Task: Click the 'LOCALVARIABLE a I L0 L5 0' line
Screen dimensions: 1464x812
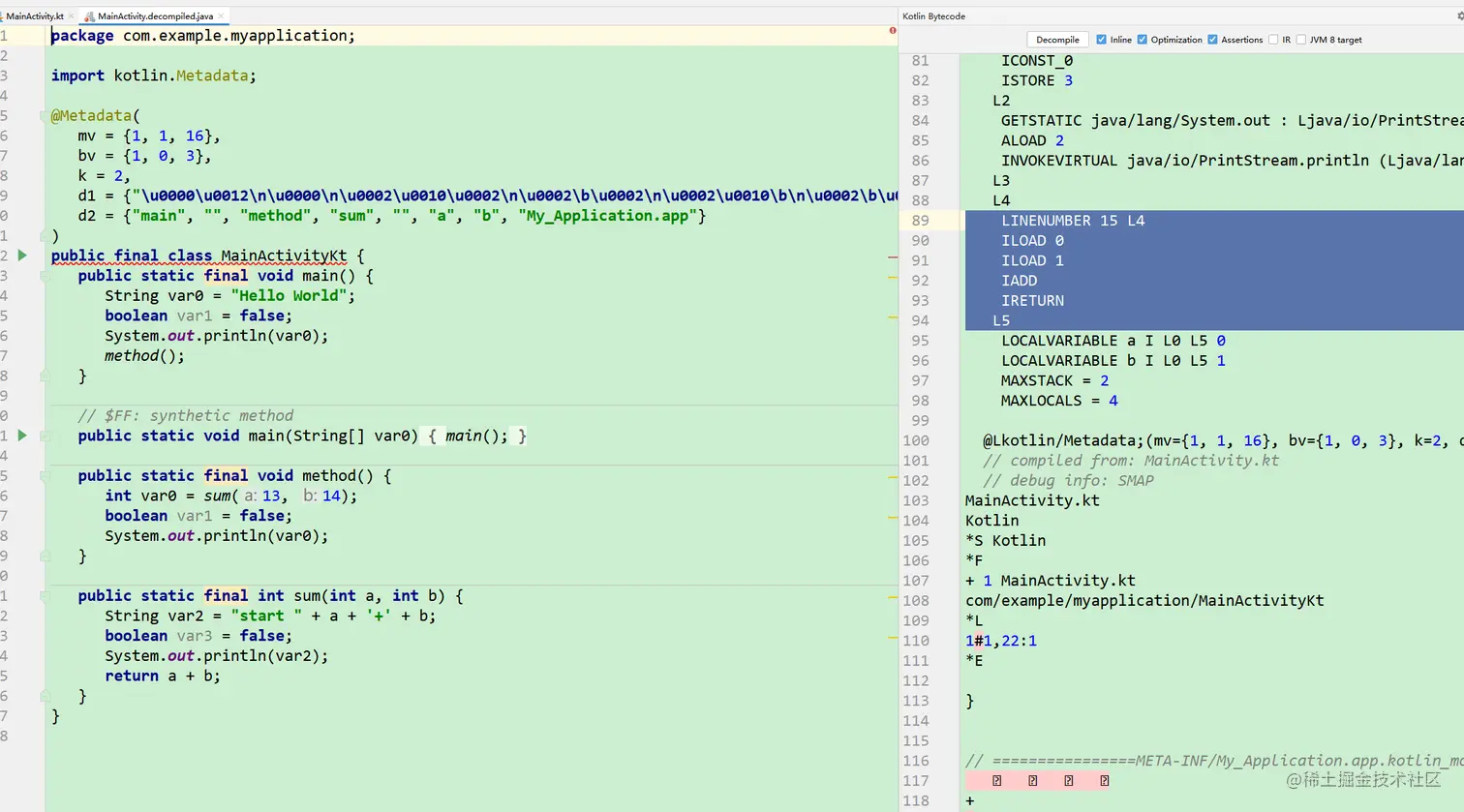Action: (1113, 341)
